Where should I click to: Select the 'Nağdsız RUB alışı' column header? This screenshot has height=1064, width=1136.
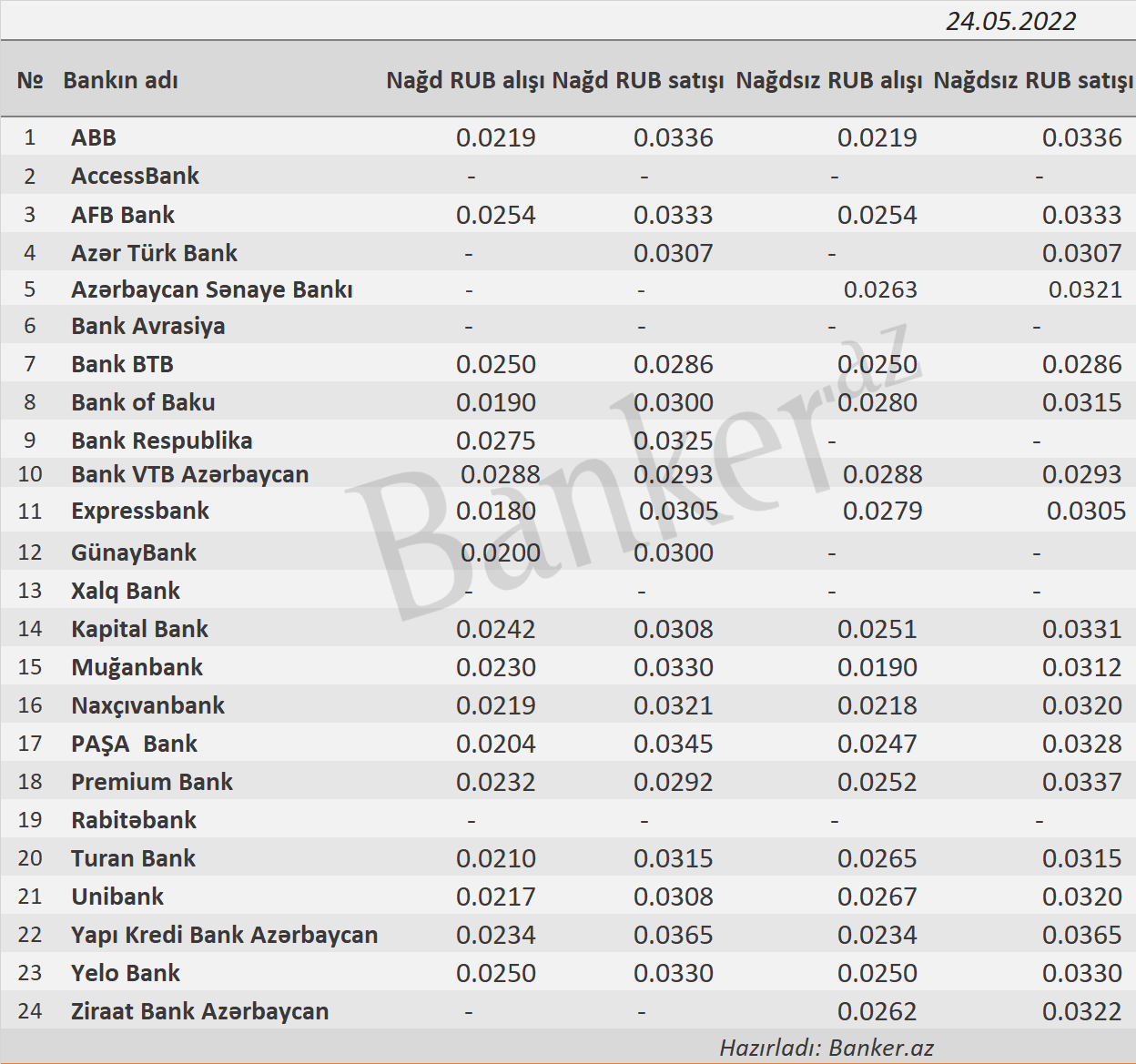(x=828, y=80)
